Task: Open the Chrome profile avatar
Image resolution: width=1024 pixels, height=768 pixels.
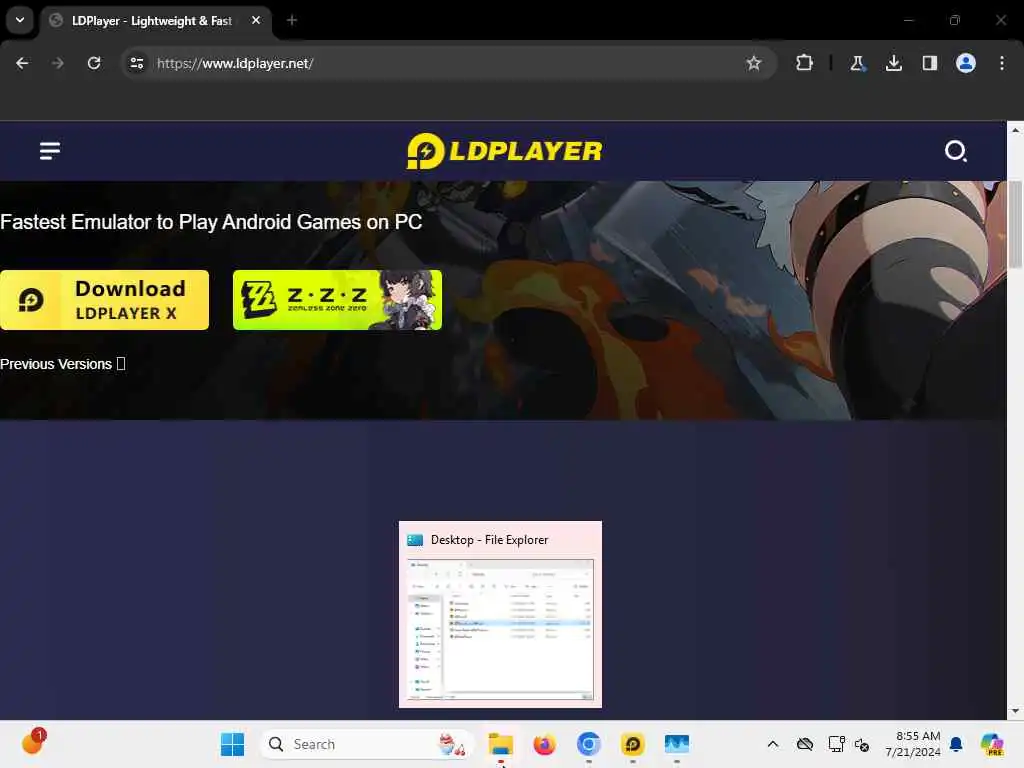Action: pos(966,63)
